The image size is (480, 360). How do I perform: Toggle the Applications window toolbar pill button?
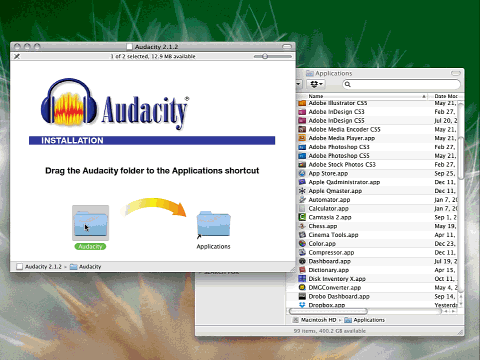tap(456, 73)
